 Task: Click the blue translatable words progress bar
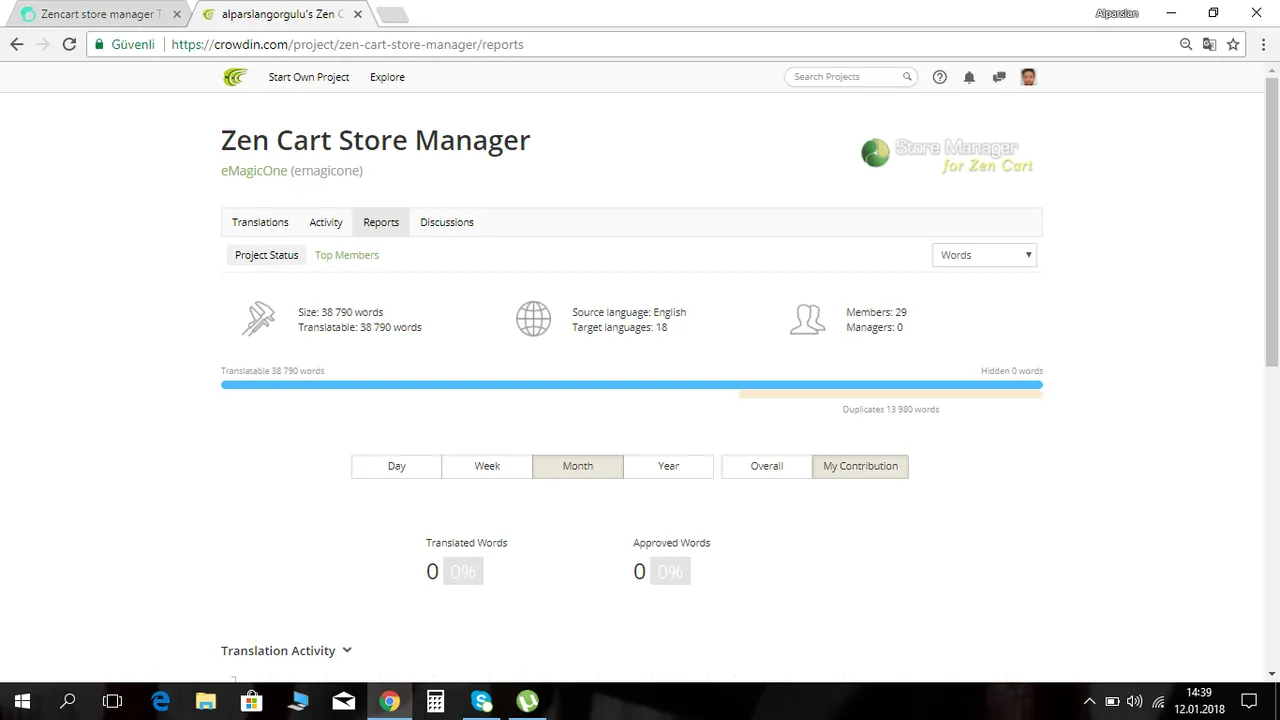tap(631, 384)
